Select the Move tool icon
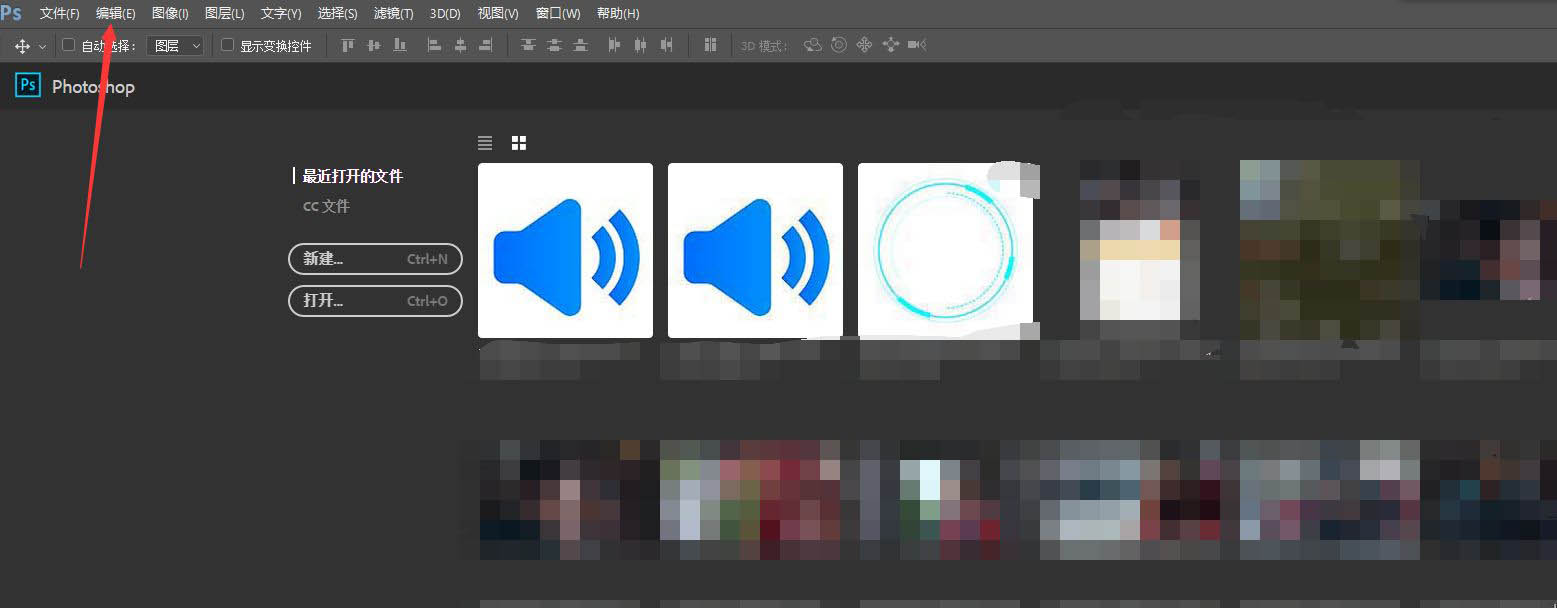 point(22,46)
